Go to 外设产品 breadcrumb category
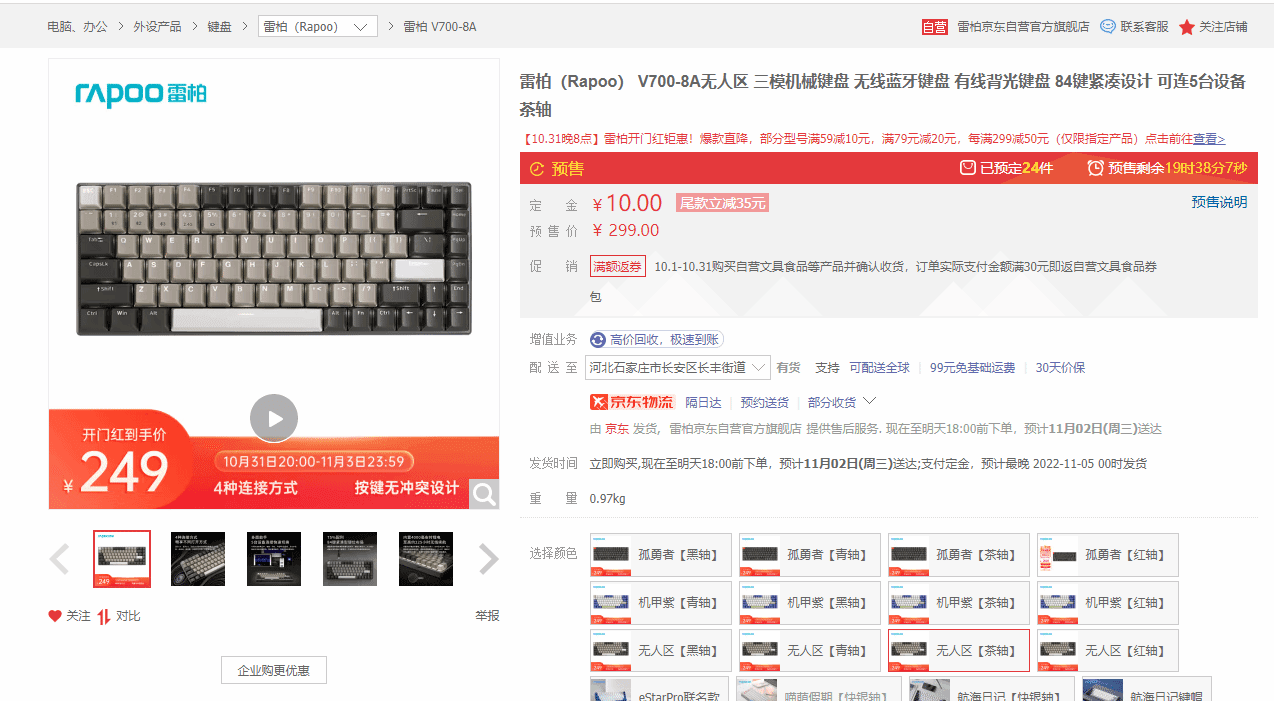This screenshot has width=1274, height=701. pyautogui.click(x=158, y=27)
